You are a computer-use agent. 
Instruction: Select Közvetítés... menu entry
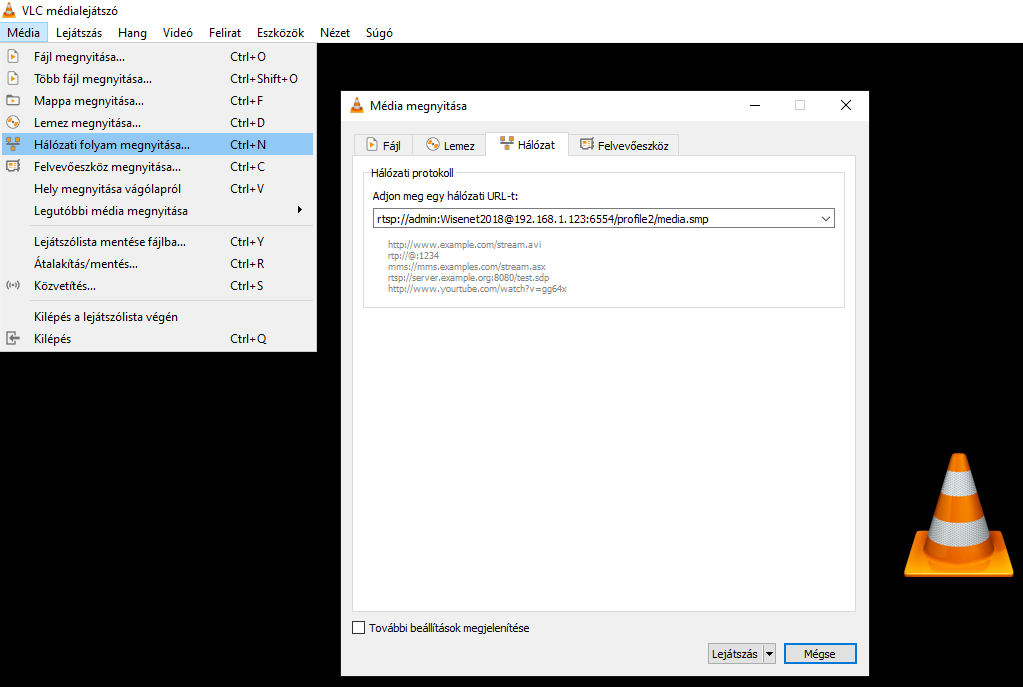coord(158,286)
